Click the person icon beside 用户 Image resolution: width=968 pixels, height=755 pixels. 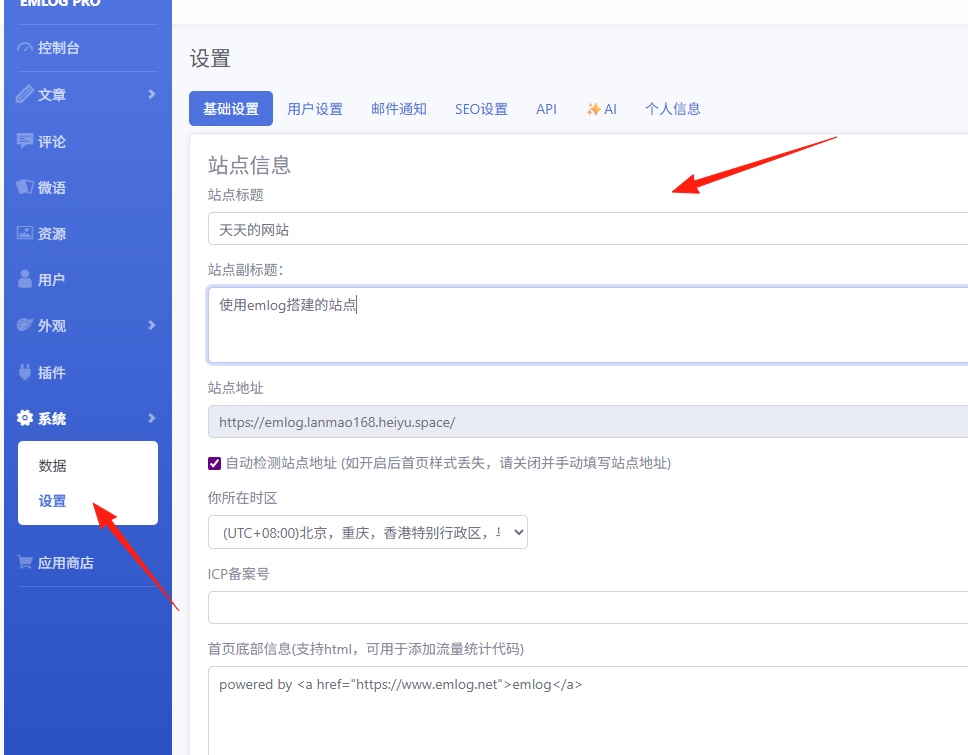click(x=25, y=279)
